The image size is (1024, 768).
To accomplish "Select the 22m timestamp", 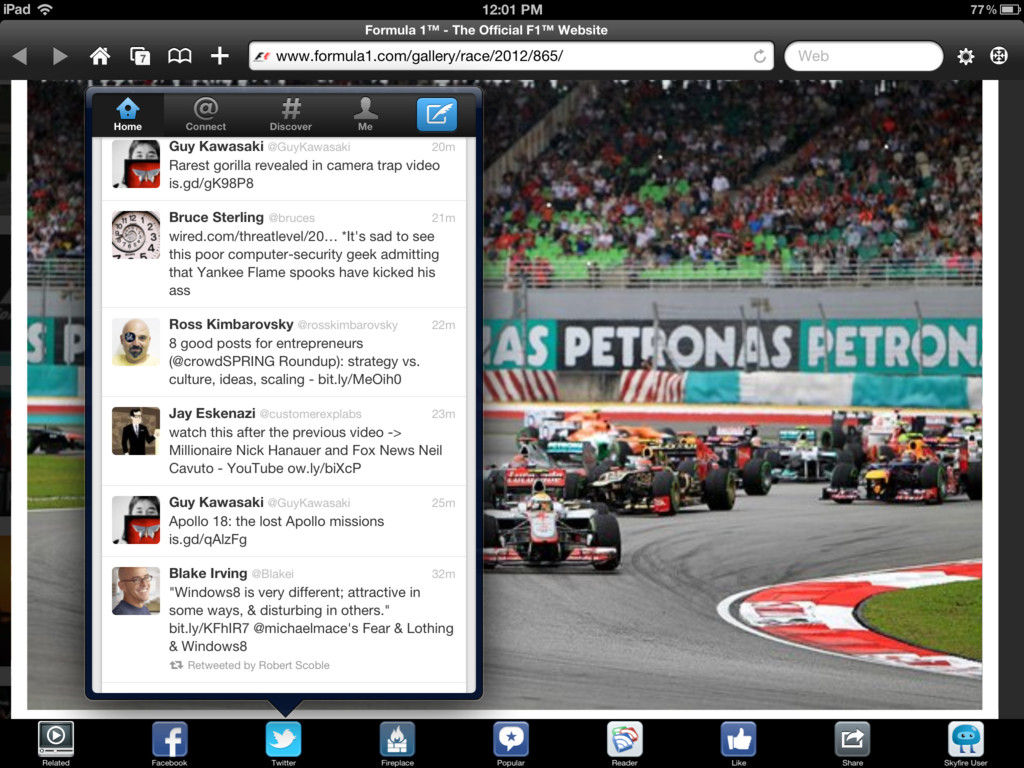I will click(443, 325).
